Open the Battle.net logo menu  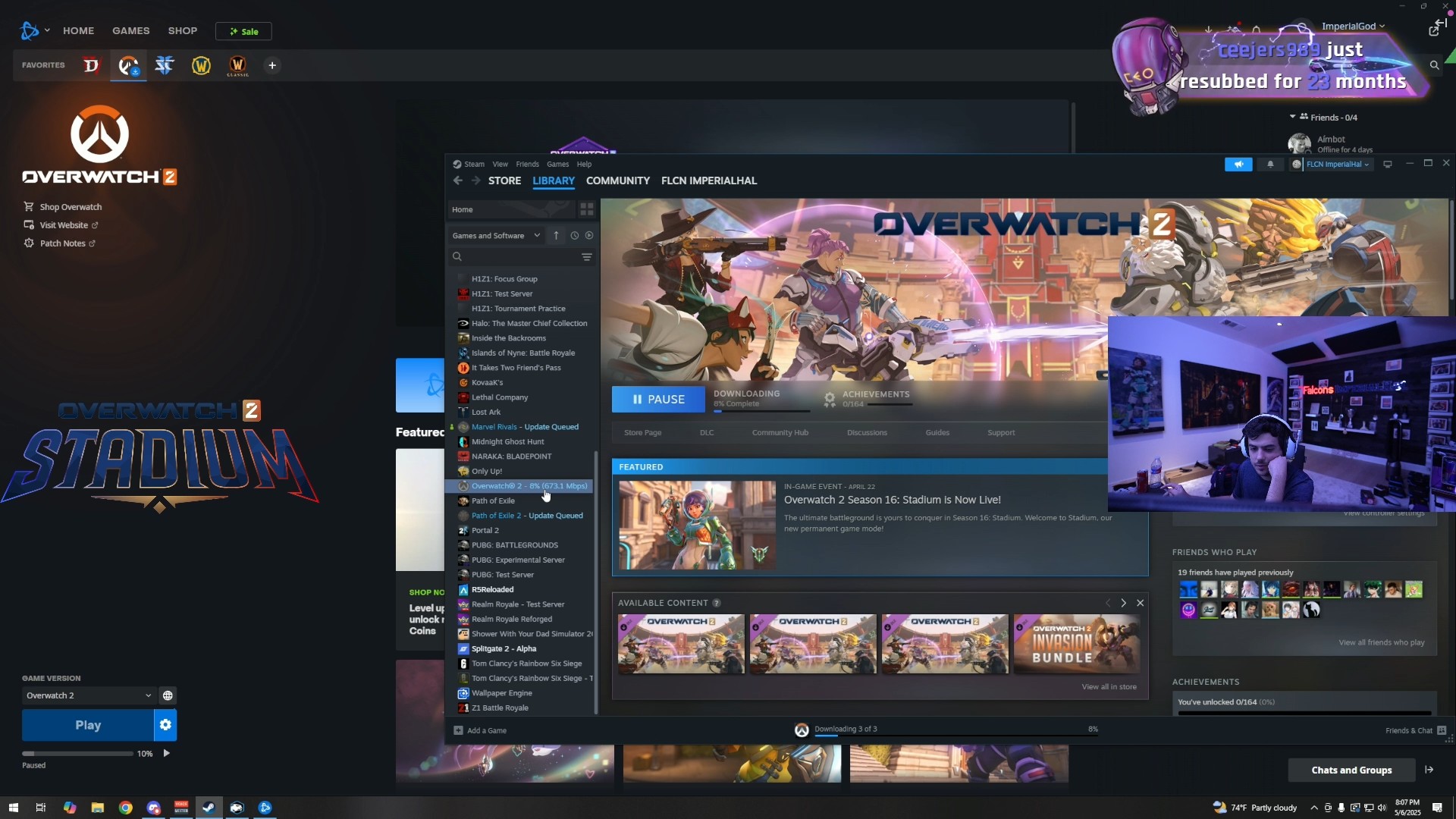[x=34, y=30]
